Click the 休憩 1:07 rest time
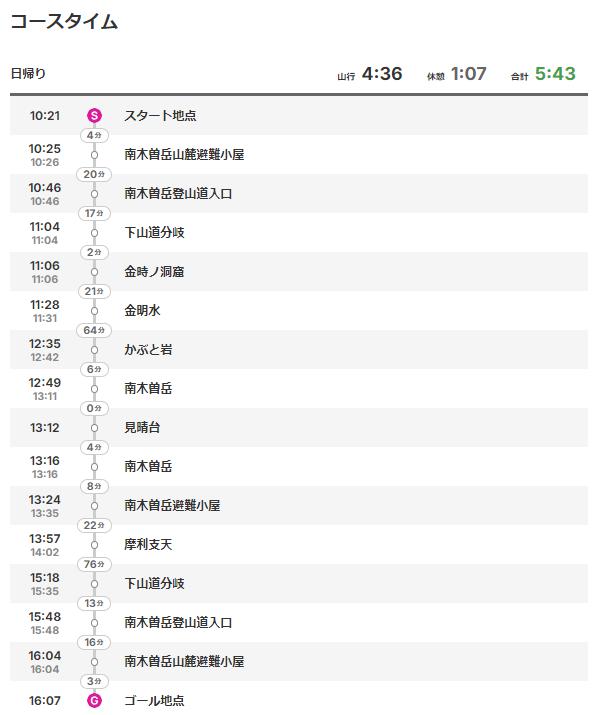 click(457, 74)
